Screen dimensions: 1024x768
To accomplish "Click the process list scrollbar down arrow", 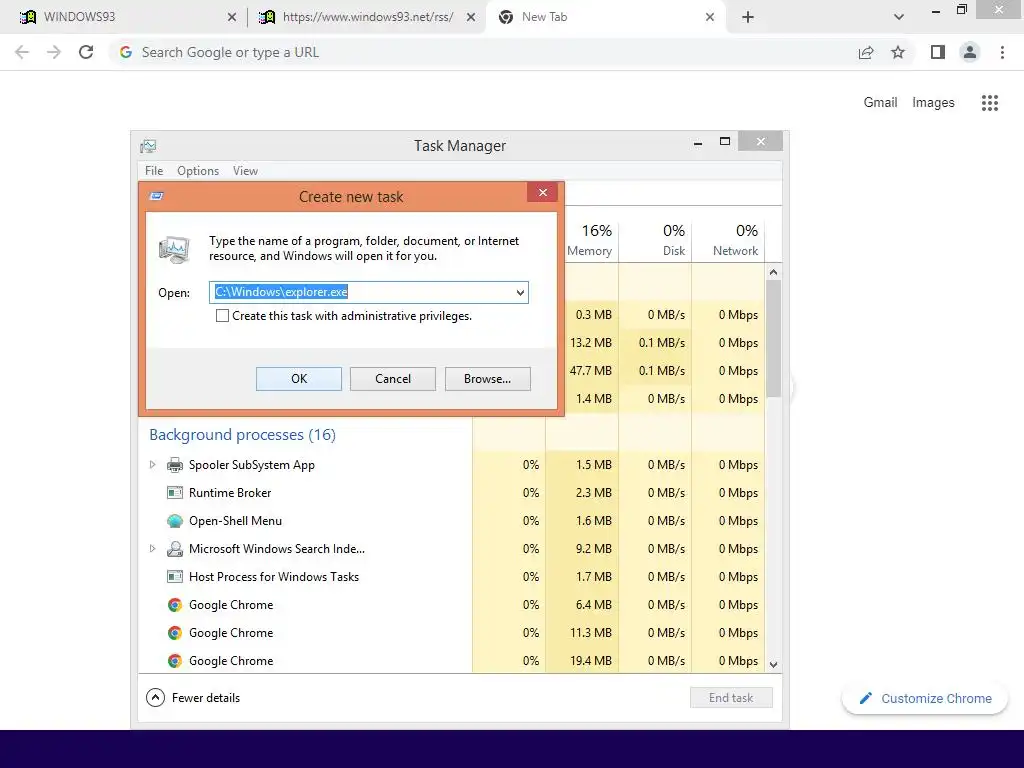I will click(x=773, y=665).
